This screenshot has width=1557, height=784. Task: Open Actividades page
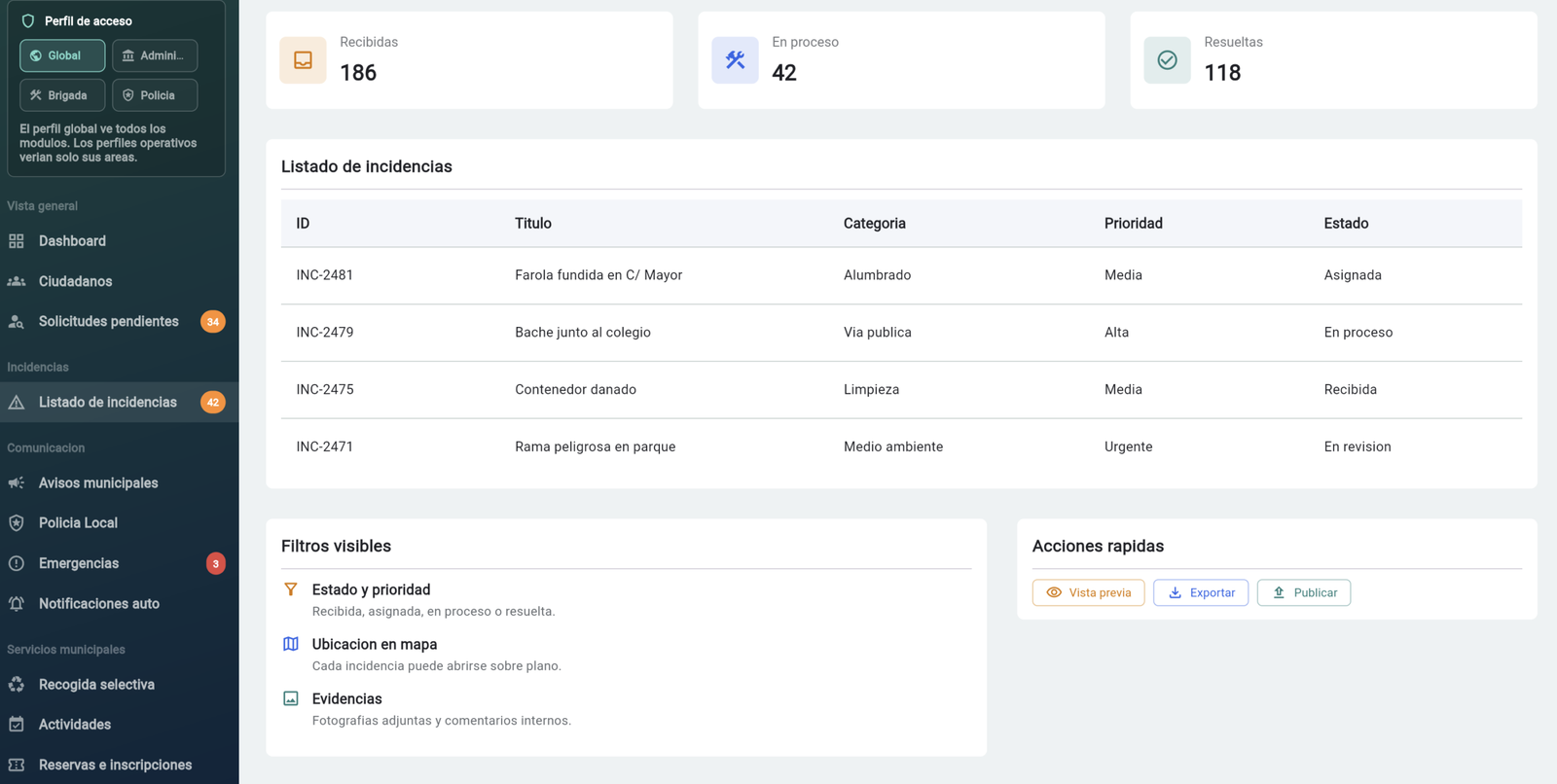[119, 725]
